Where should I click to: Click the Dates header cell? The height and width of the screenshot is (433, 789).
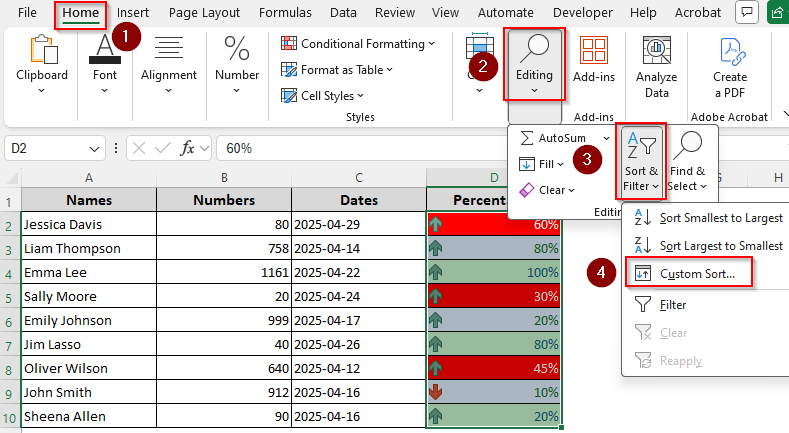pyautogui.click(x=359, y=200)
